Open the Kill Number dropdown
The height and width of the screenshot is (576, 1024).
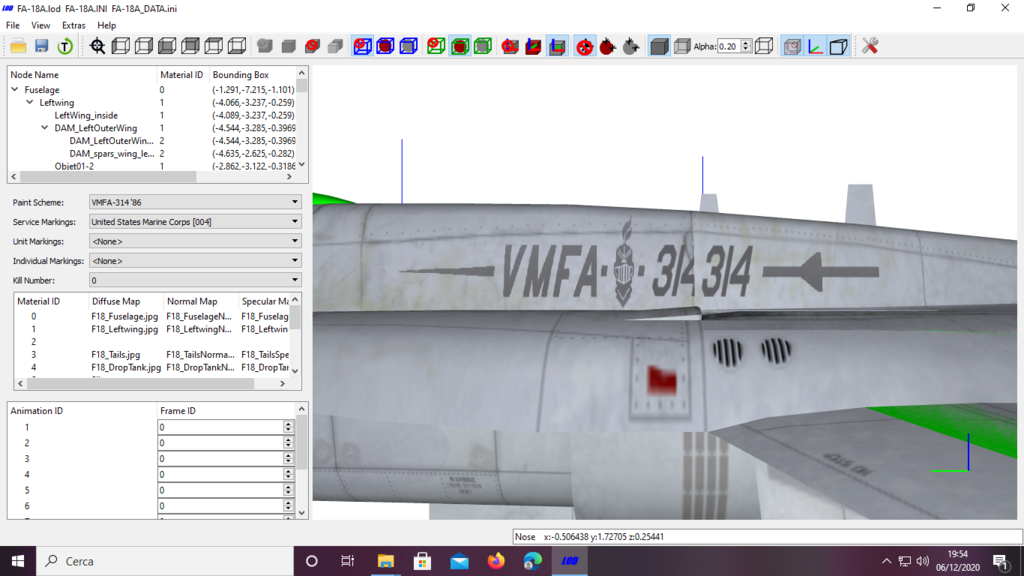point(195,280)
